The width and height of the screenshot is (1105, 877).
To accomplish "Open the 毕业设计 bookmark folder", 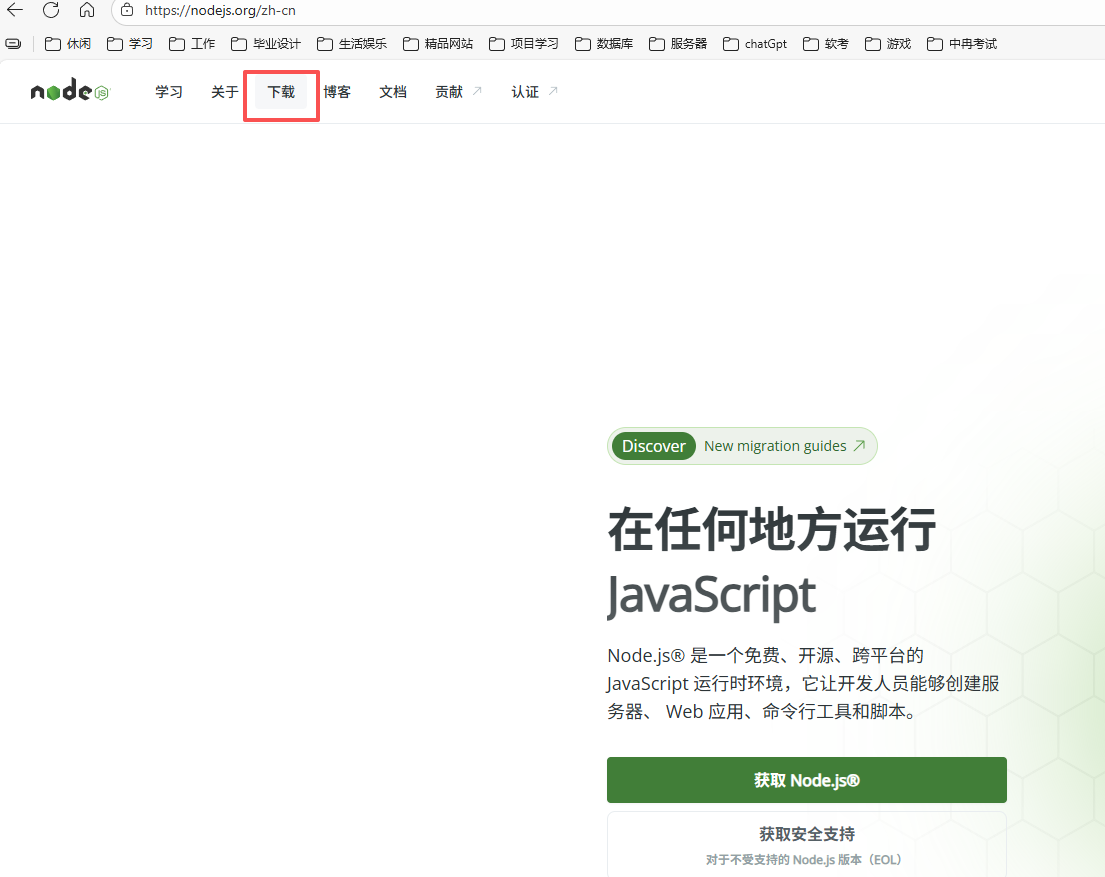I will click(x=266, y=44).
